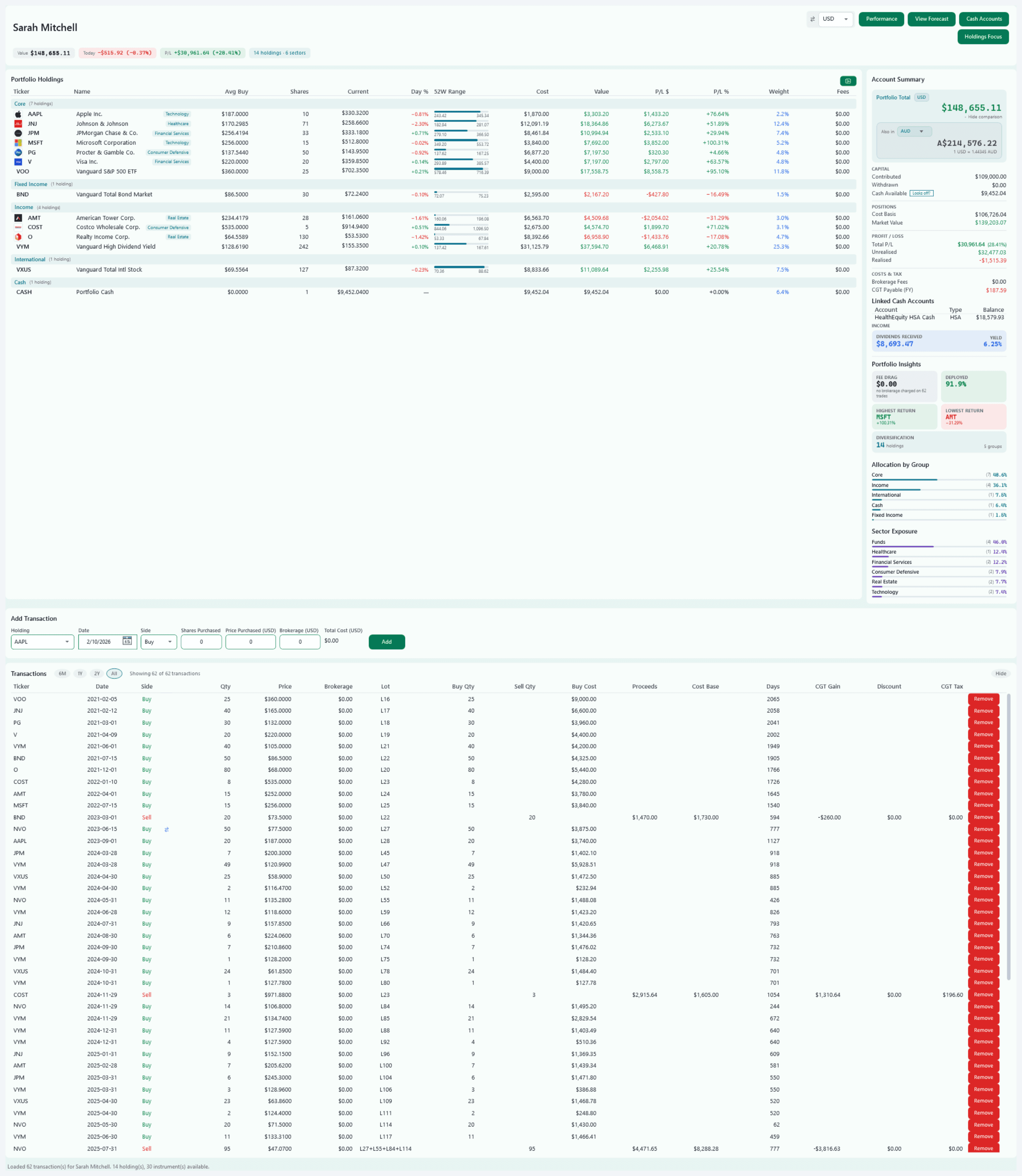The width and height of the screenshot is (1022, 1176).
Task: Open the Performance view
Action: 881,19
